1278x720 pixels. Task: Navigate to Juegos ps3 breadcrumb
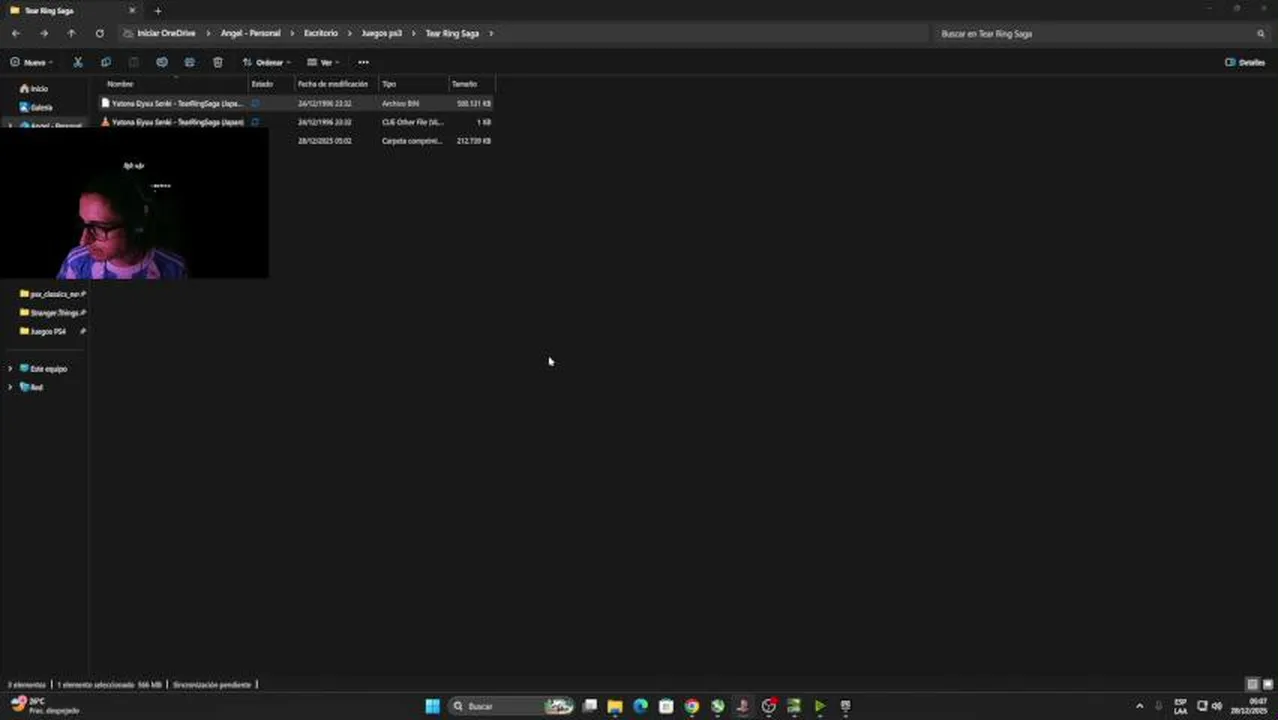tap(381, 33)
